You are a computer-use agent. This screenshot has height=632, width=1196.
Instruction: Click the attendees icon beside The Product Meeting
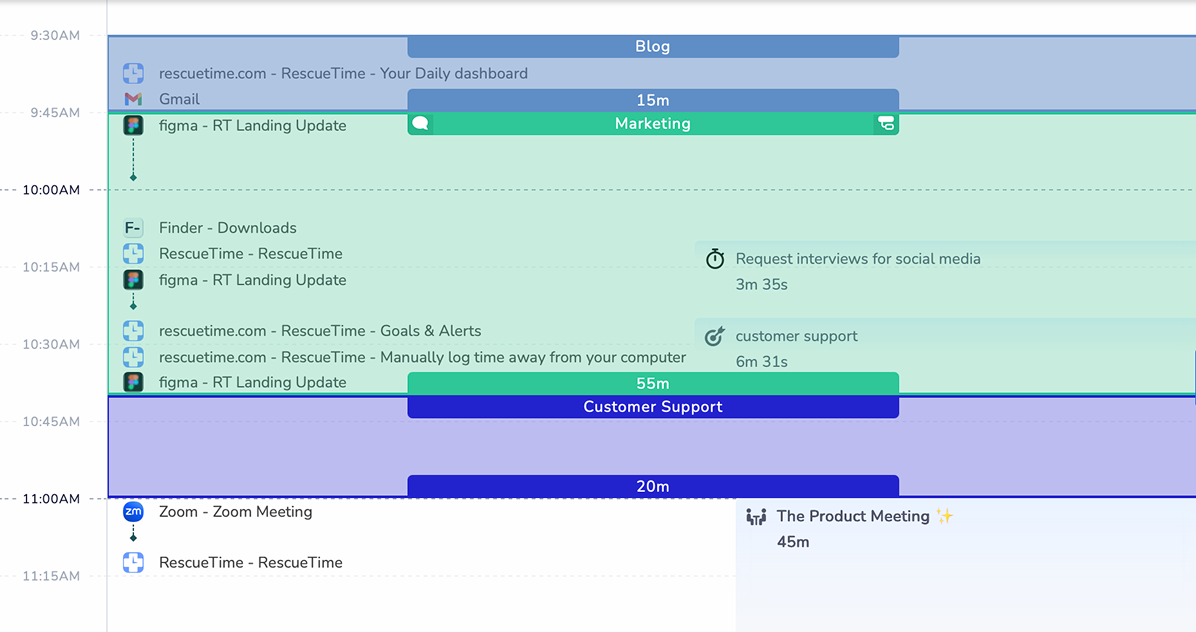click(756, 516)
